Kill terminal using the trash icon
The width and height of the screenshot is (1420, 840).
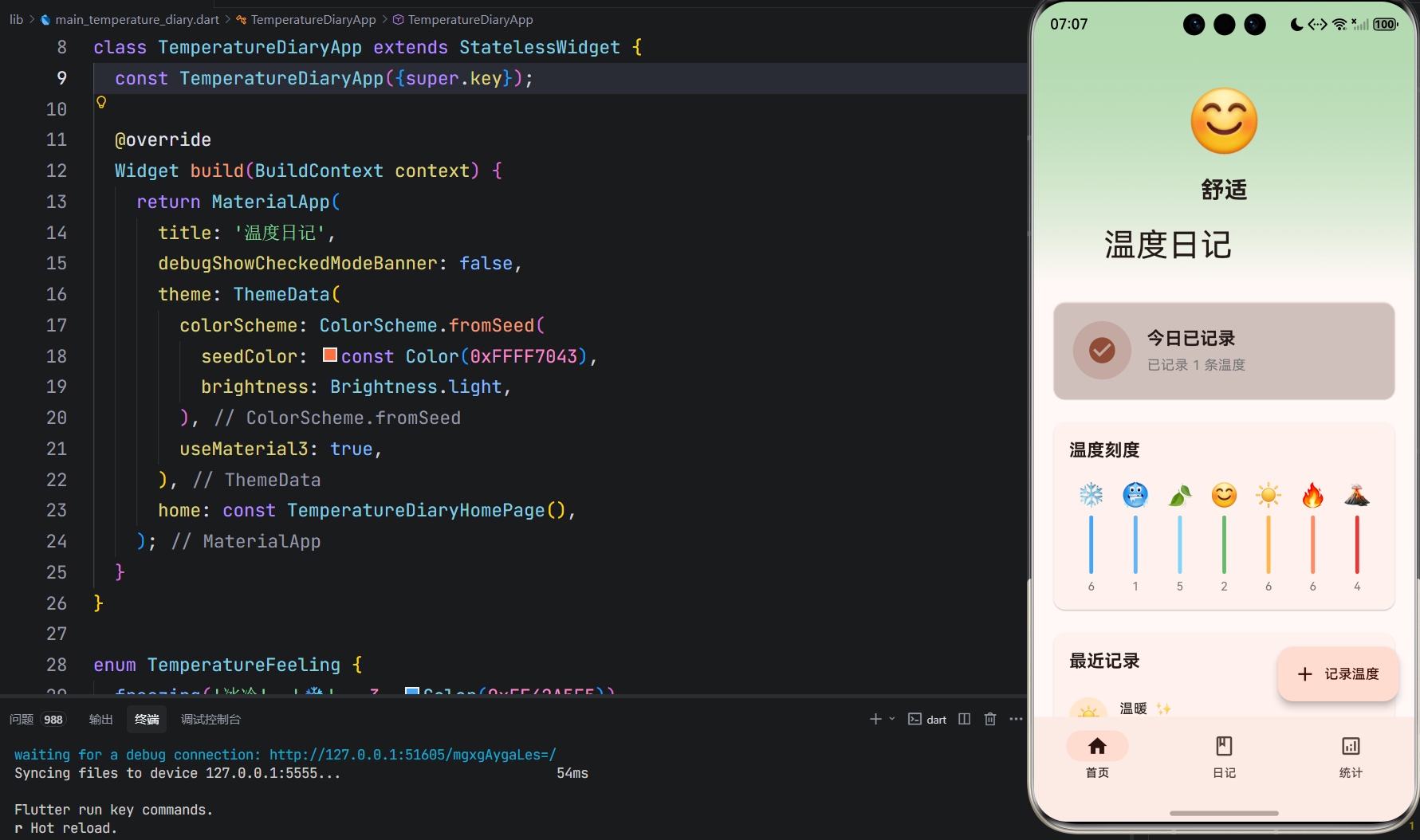point(990,719)
